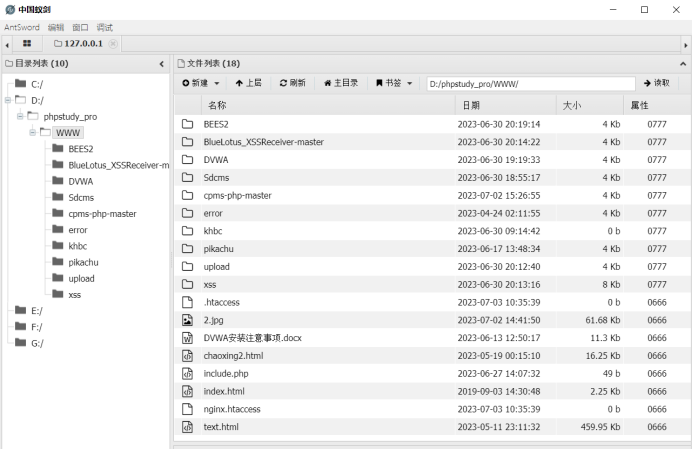This screenshot has width=692, height=450.
Task: Click DVWA安装注意事项.docx Word icon
Action: click(188, 338)
